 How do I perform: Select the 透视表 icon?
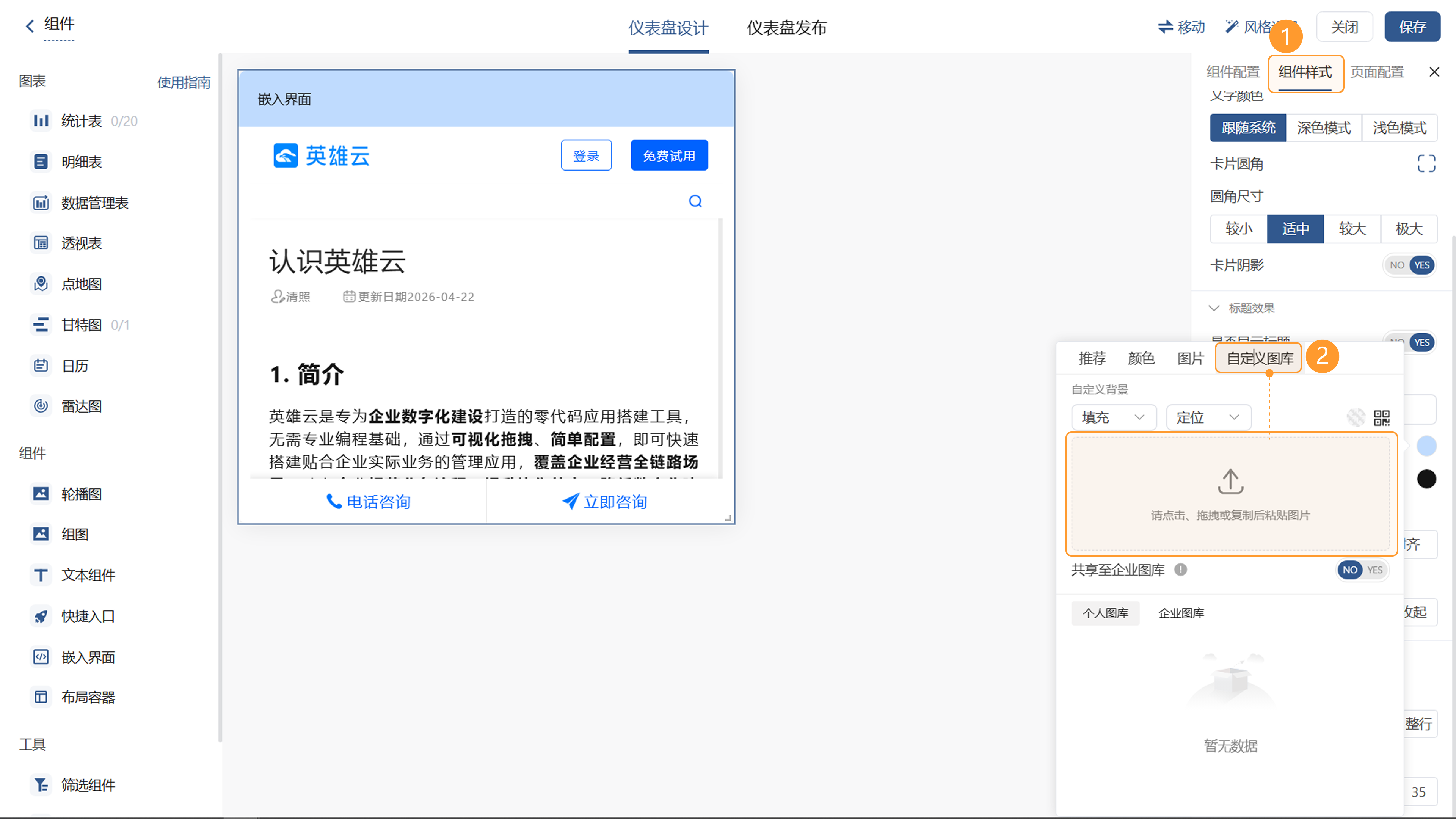click(x=41, y=243)
